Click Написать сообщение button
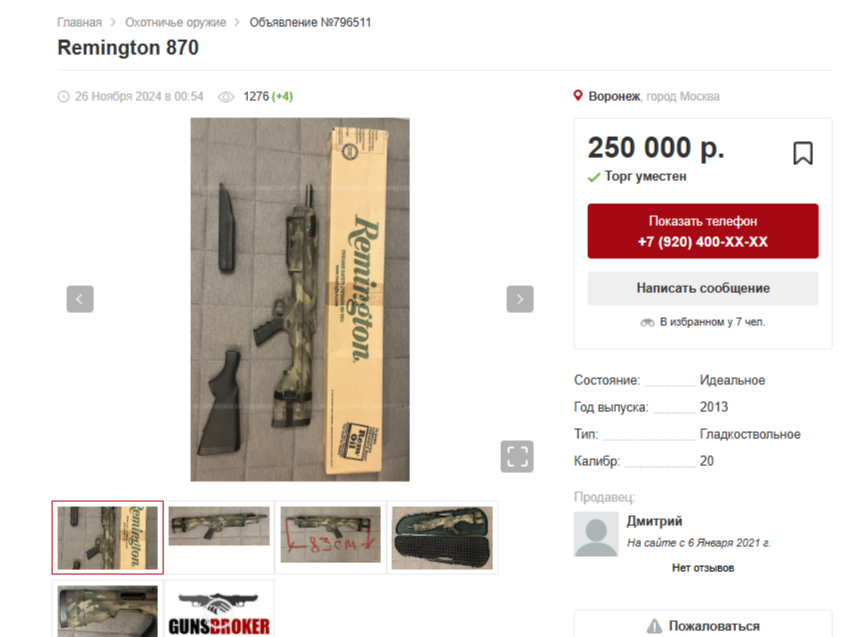Screen dimensions: 847x637 click(x=703, y=288)
